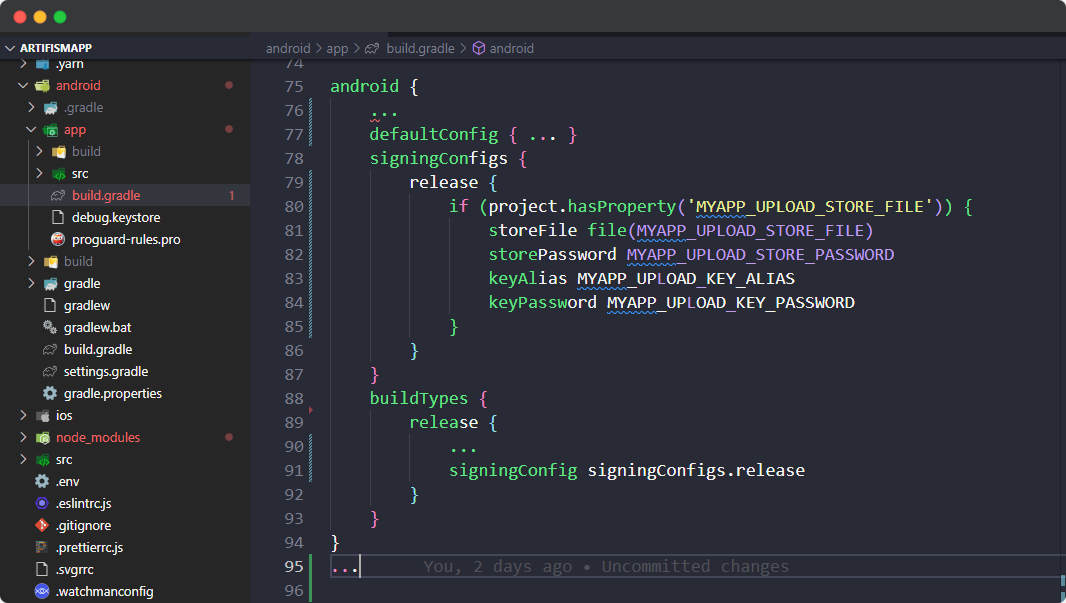Select build.gradle breadcrumb in the path bar
This screenshot has height=603, width=1066.
pos(420,48)
